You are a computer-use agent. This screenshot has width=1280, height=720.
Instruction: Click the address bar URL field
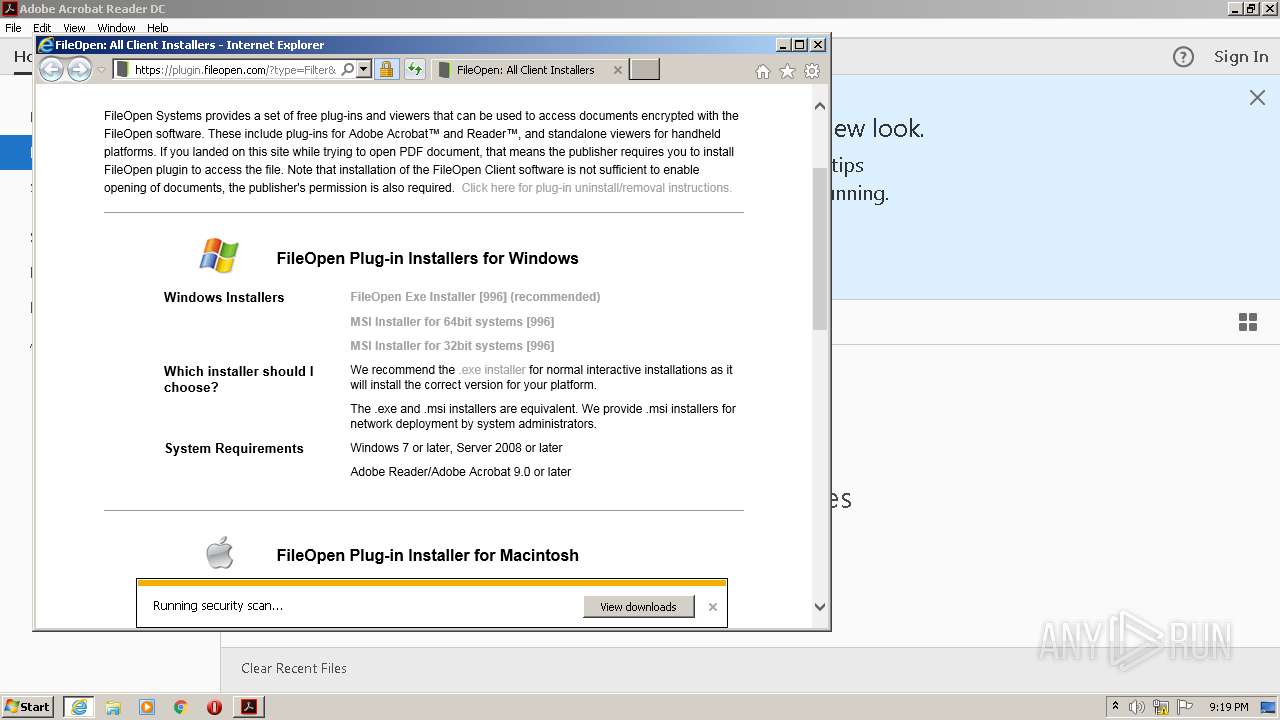[x=235, y=70]
